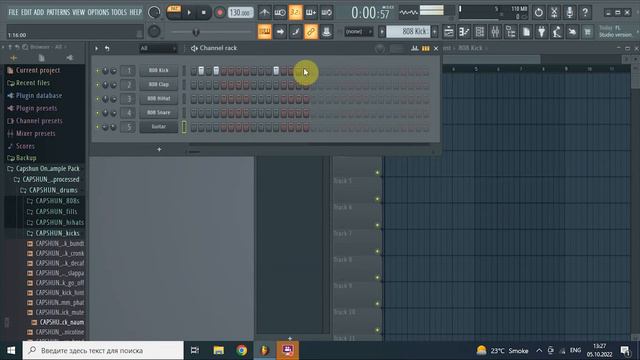
Task: Open the piano roll view icon
Action: pos(464,31)
